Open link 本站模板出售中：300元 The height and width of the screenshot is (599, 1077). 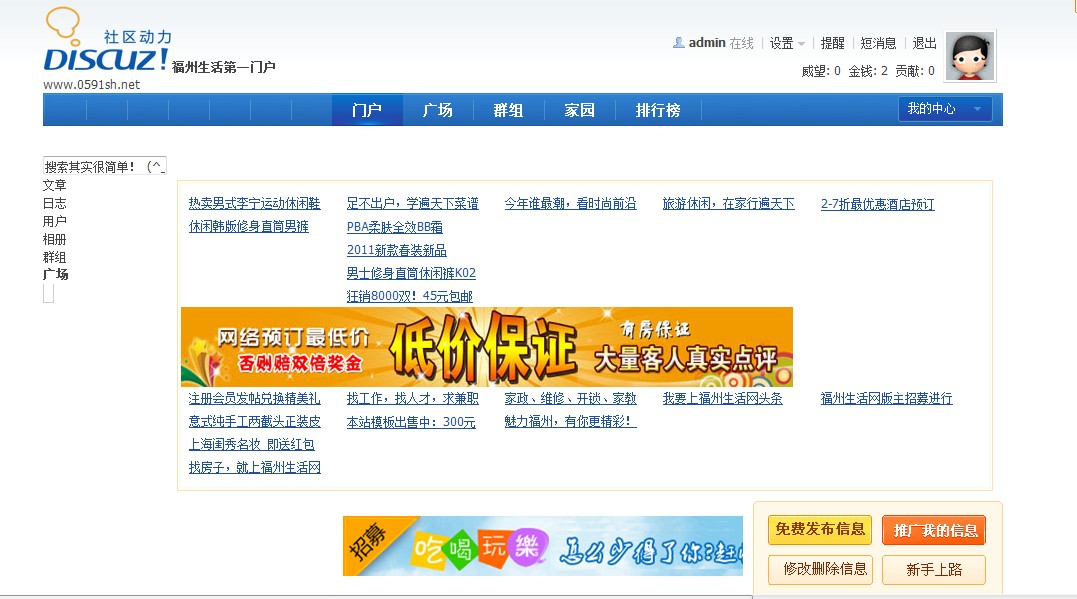411,422
